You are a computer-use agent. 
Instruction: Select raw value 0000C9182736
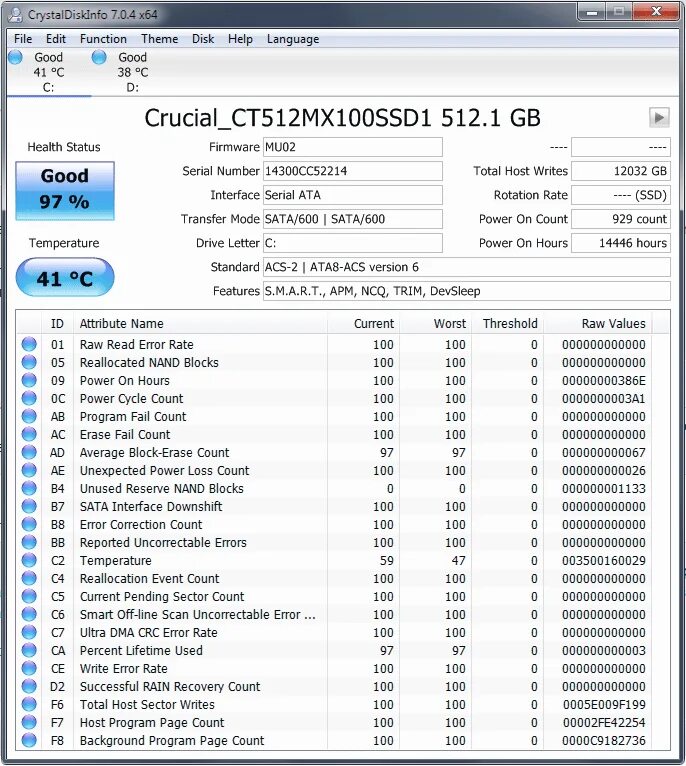pos(604,741)
